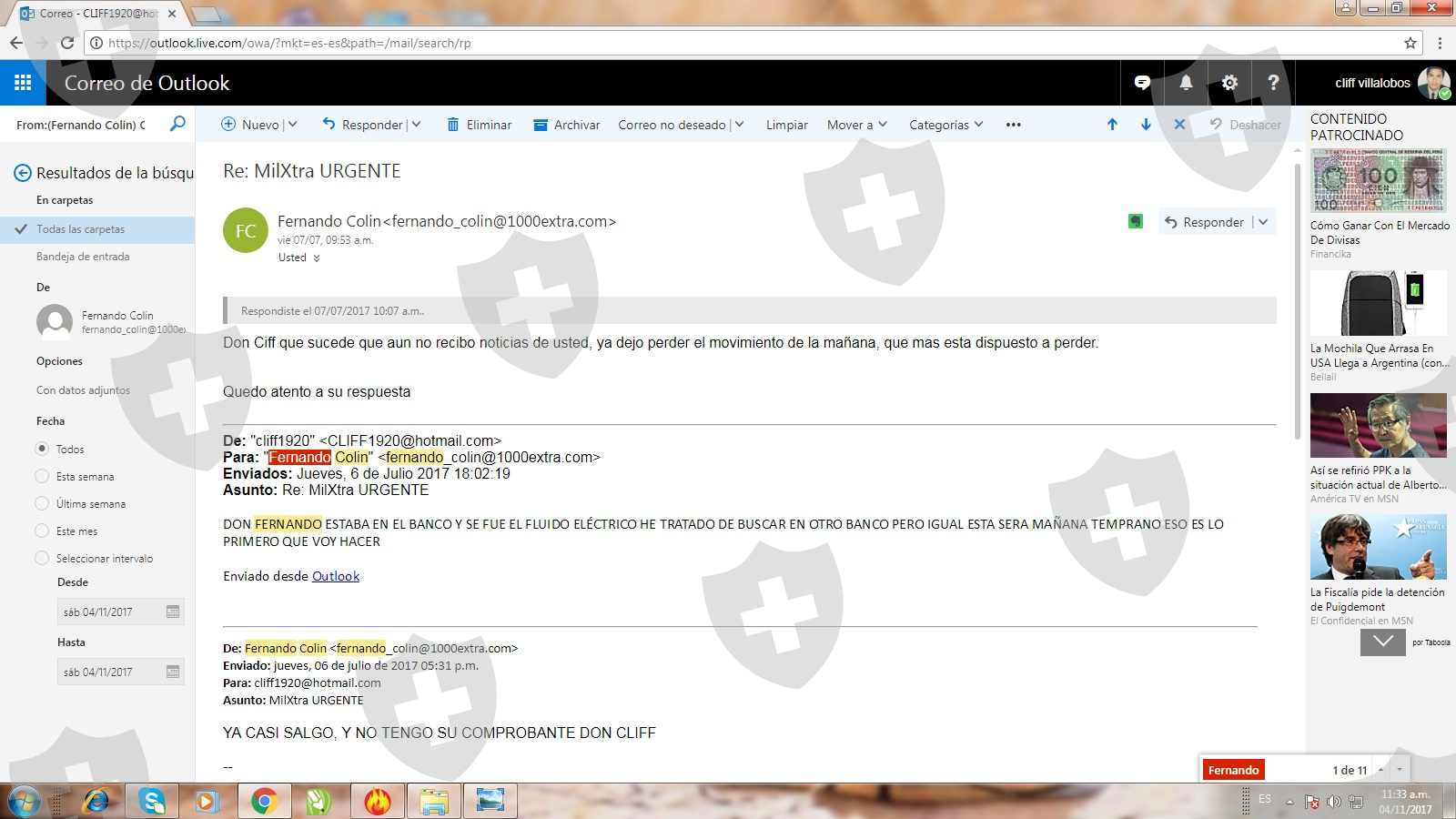The image size is (1456, 819).
Task: Select the Última semana radio button
Action: point(42,503)
